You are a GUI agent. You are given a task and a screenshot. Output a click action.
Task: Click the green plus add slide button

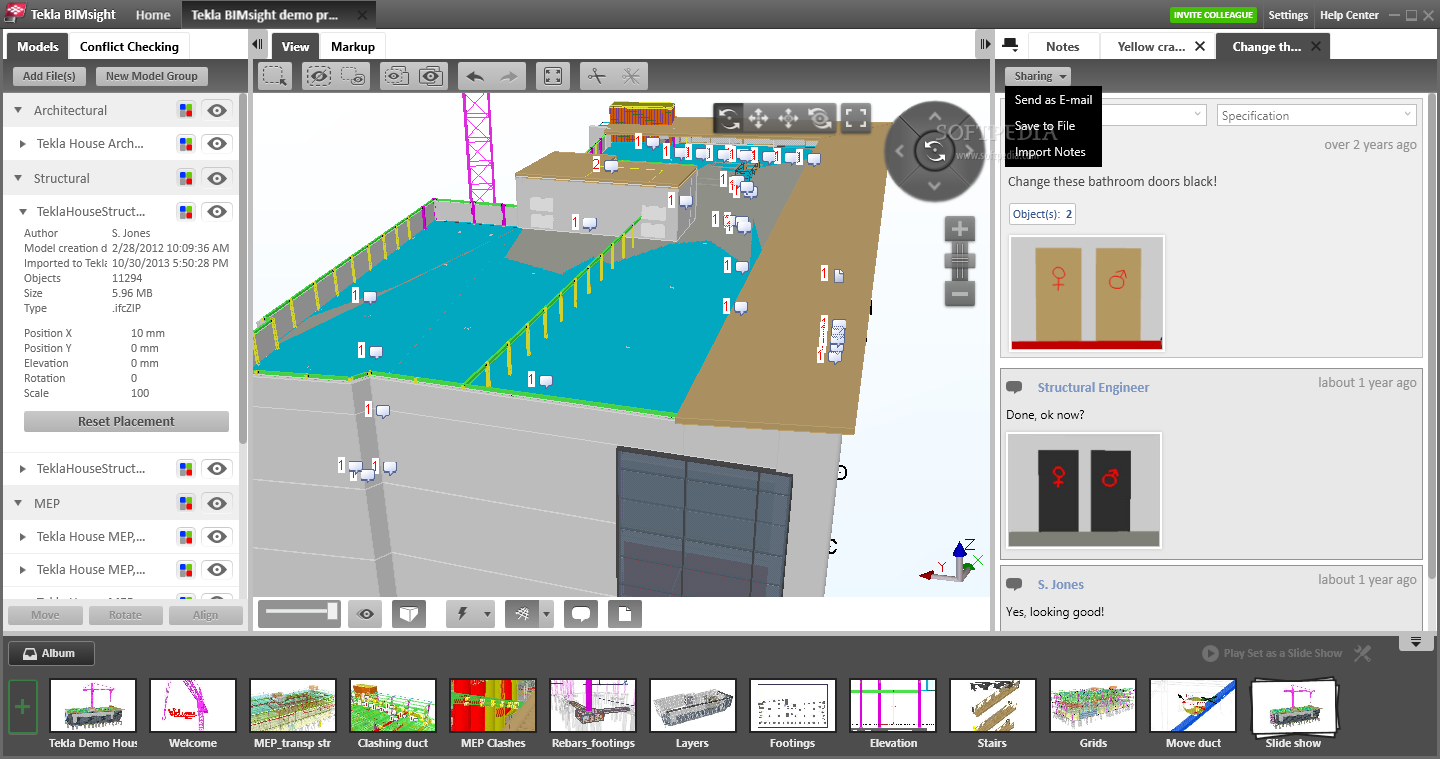click(23, 707)
